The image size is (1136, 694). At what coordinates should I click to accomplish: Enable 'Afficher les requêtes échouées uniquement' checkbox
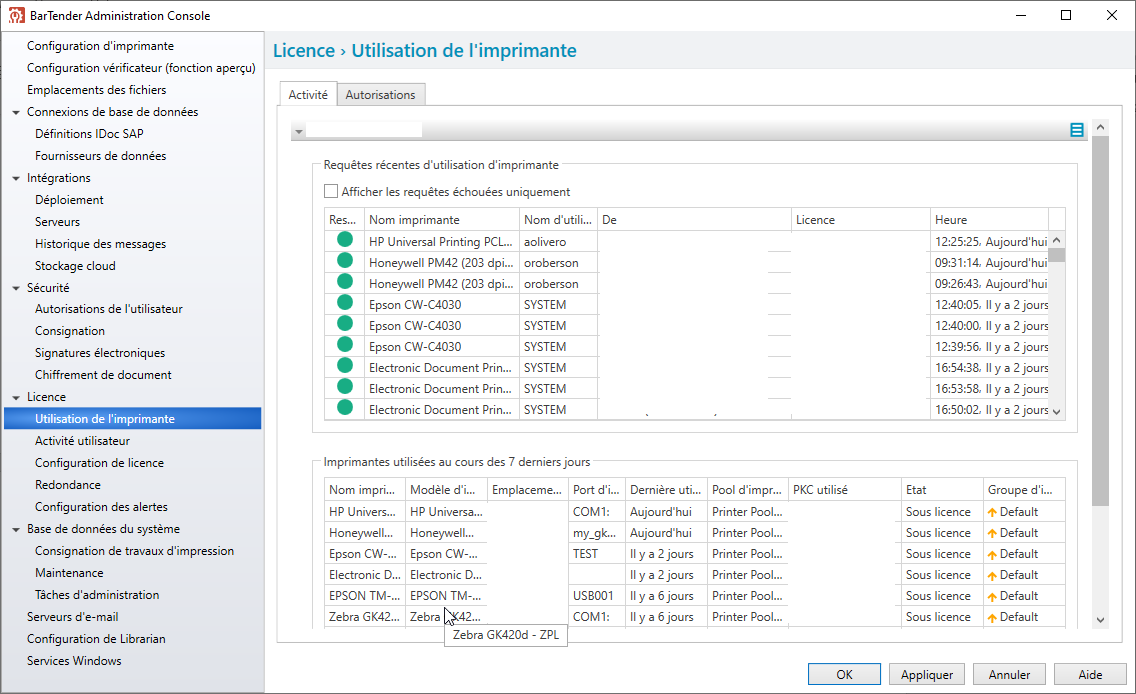331,191
